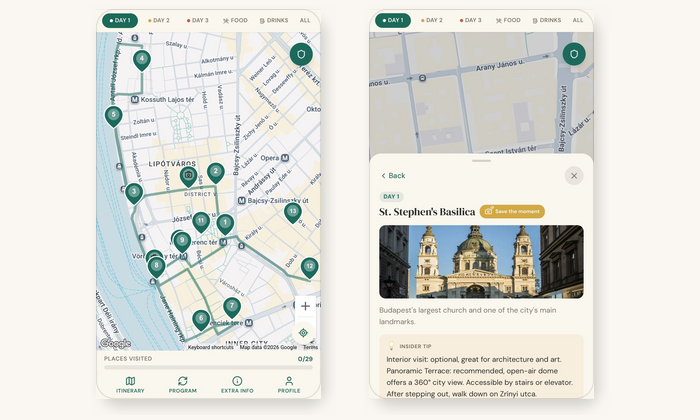
Task: Show All places on left screen
Action: coord(305,21)
